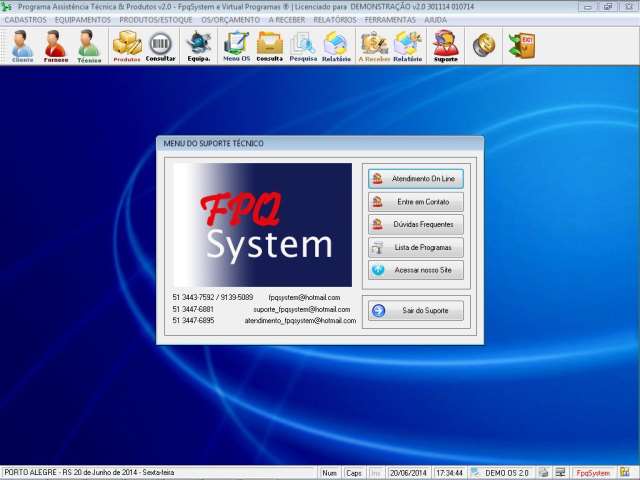Screen dimensions: 640x480
Task: Select the monitor icon in status bar
Action: click(561, 473)
